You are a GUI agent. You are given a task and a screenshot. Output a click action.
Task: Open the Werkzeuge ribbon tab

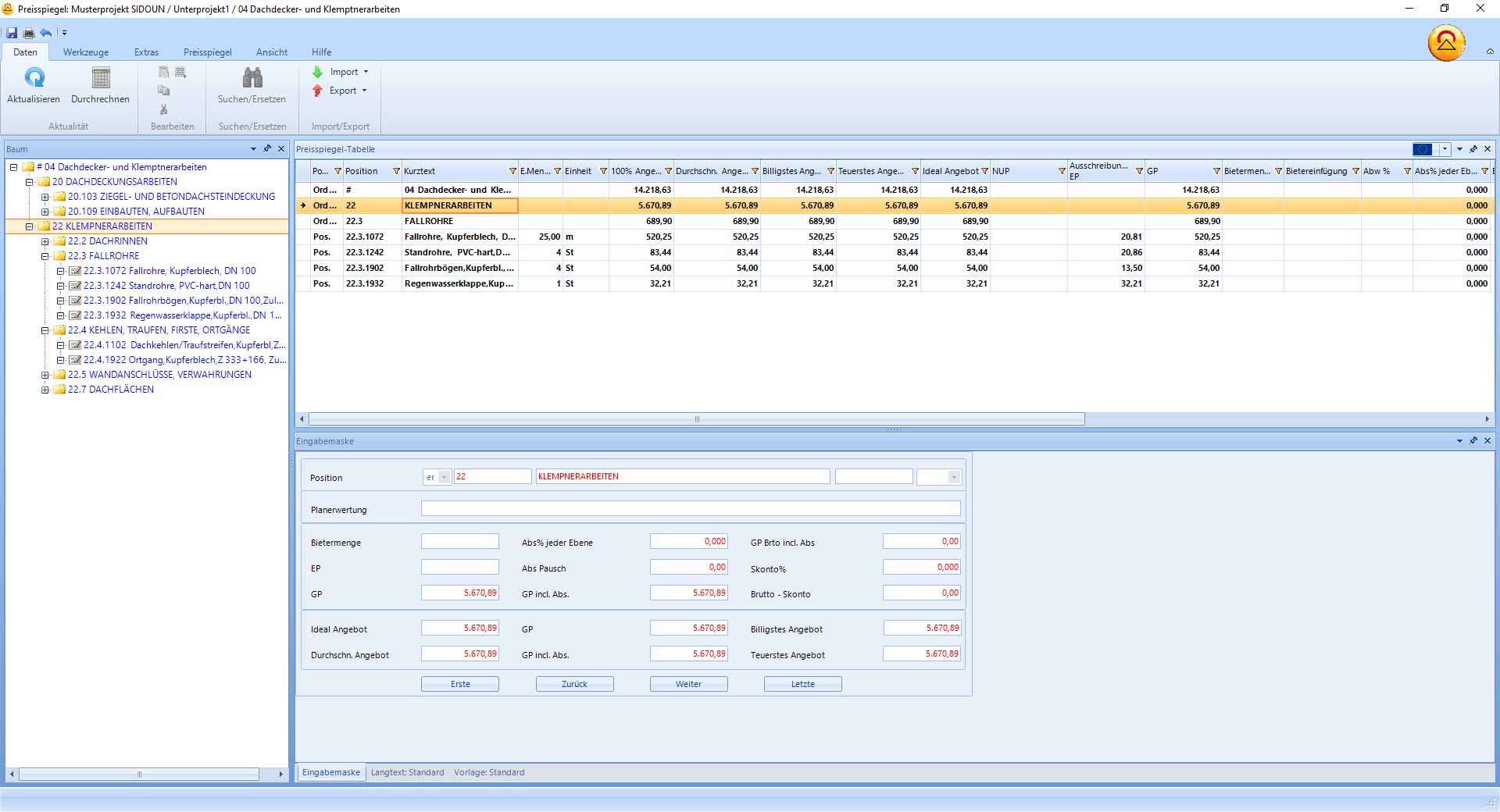pyautogui.click(x=86, y=52)
